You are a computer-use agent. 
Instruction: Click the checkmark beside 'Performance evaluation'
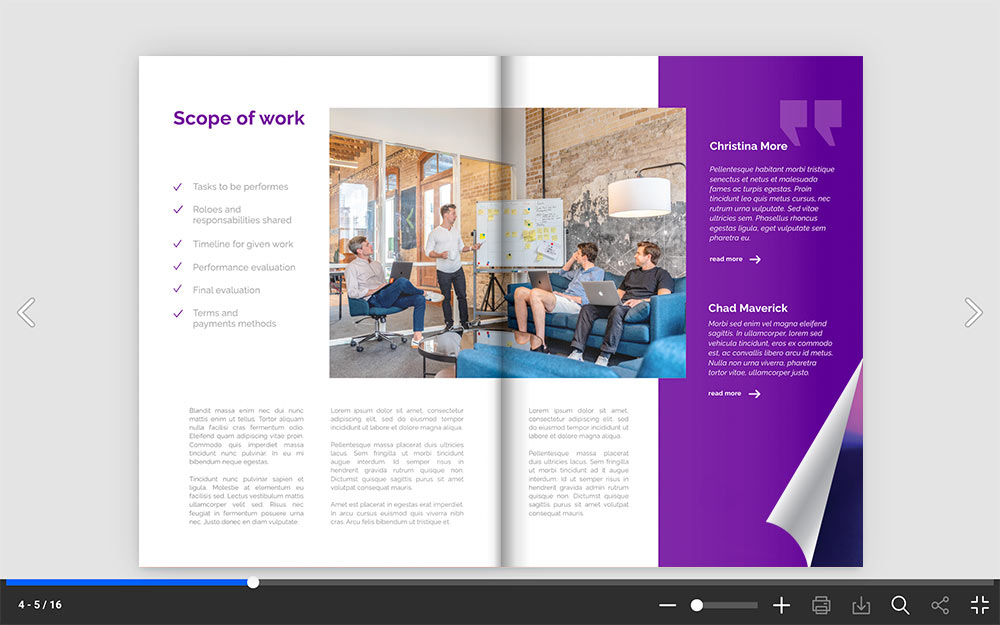178,267
